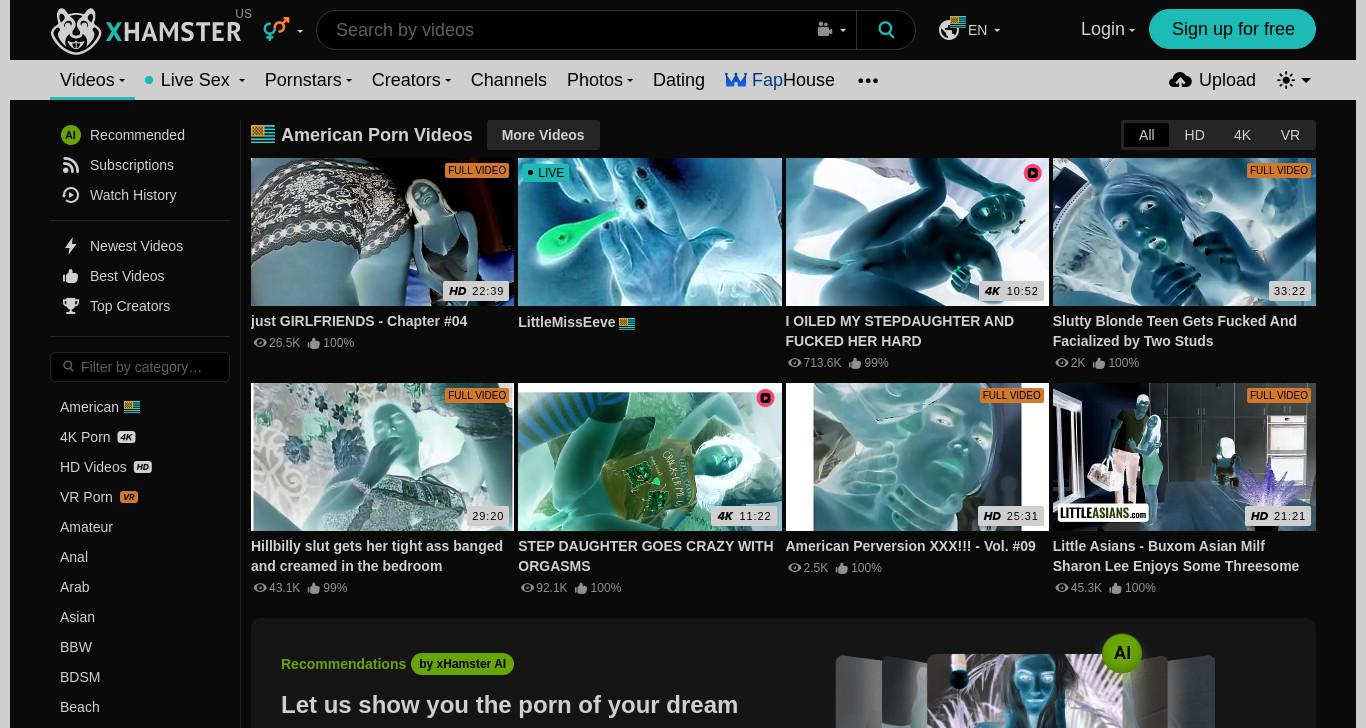Click the FapHouse crown icon
The width and height of the screenshot is (1366, 728).
click(736, 80)
